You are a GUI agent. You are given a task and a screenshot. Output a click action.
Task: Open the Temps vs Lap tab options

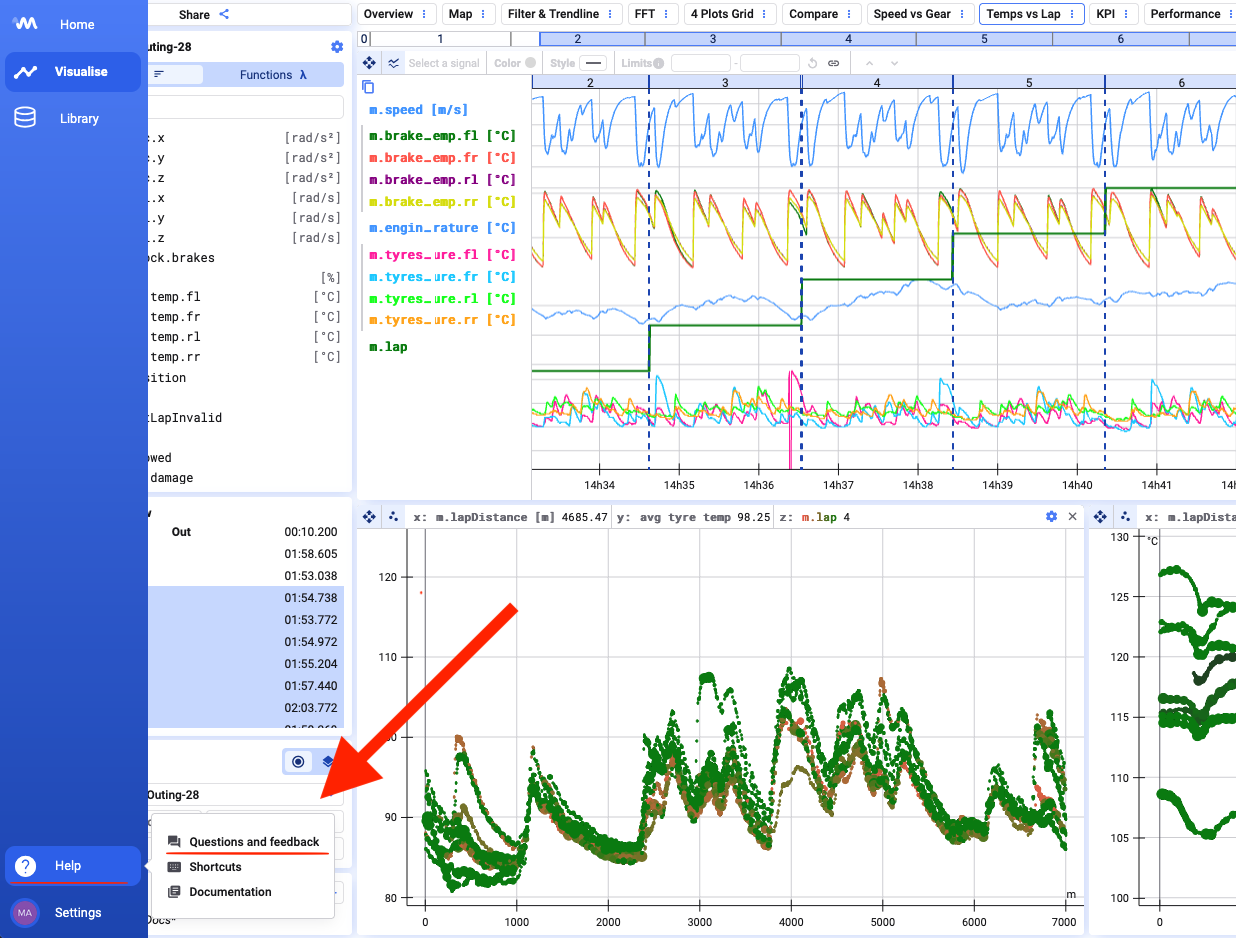(x=1072, y=14)
